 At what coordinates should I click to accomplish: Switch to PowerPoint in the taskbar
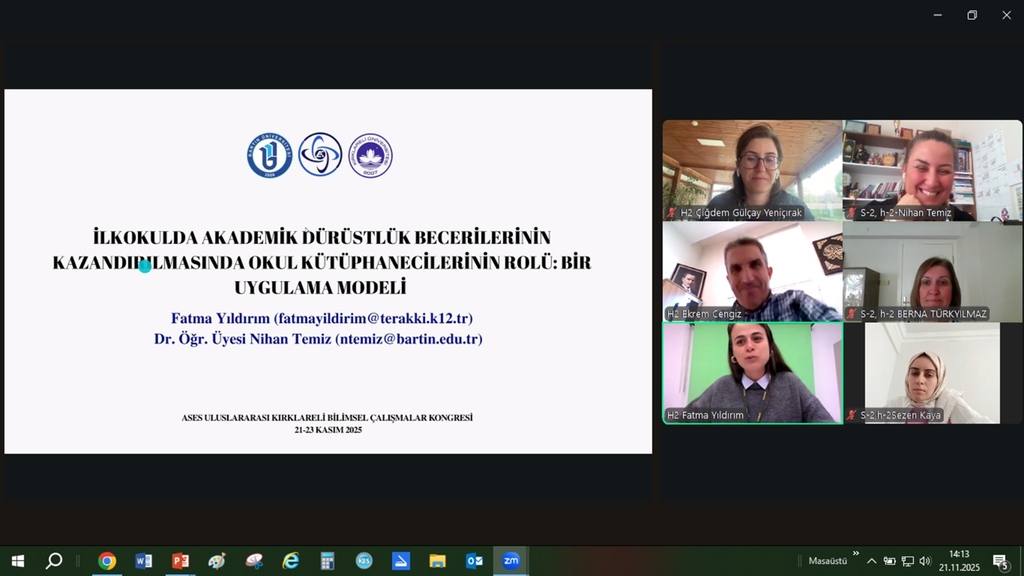click(x=180, y=561)
